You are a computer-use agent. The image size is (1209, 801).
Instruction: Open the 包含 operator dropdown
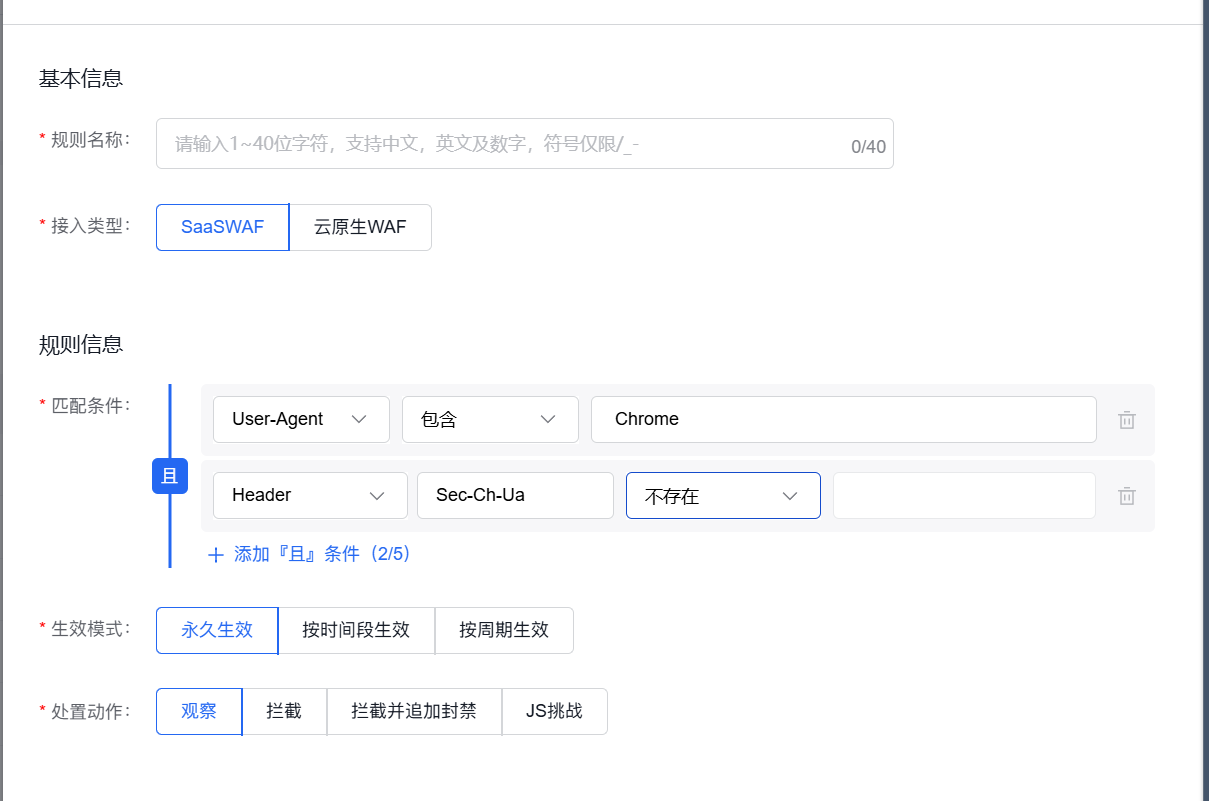[490, 419]
